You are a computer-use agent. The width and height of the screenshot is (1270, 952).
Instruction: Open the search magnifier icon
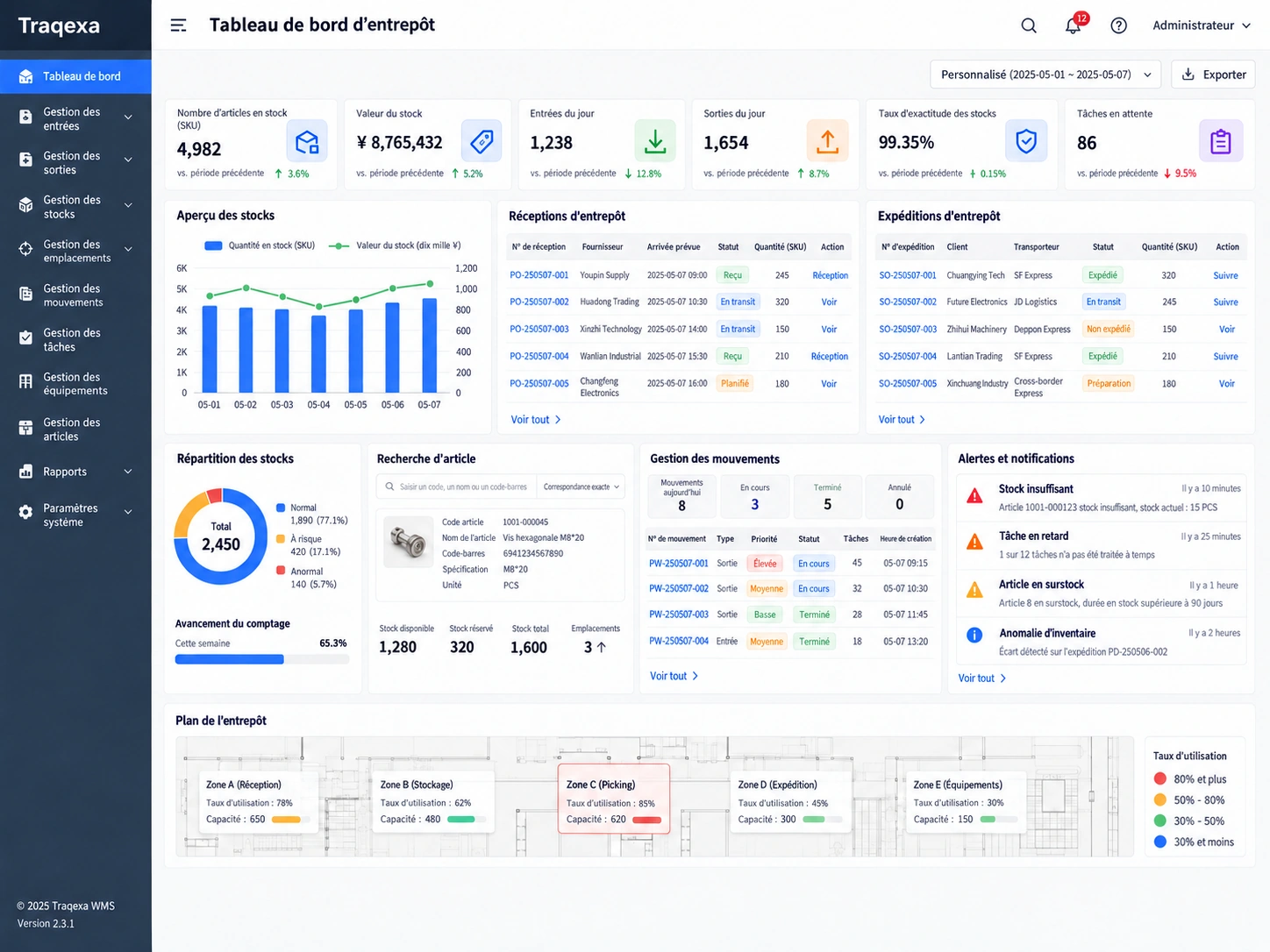click(1029, 25)
